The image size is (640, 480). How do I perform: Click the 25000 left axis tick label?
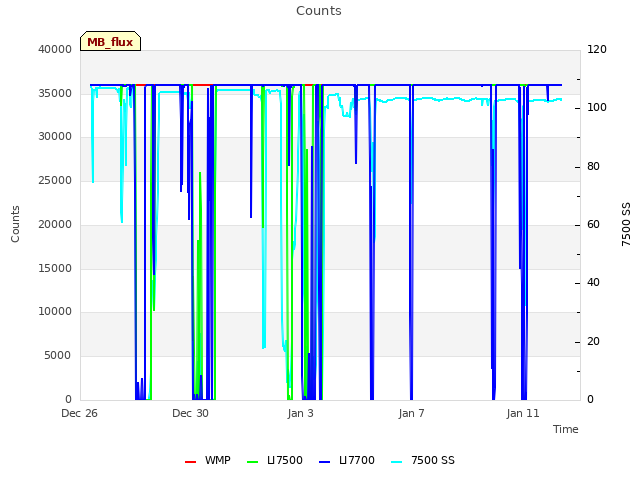(55, 180)
